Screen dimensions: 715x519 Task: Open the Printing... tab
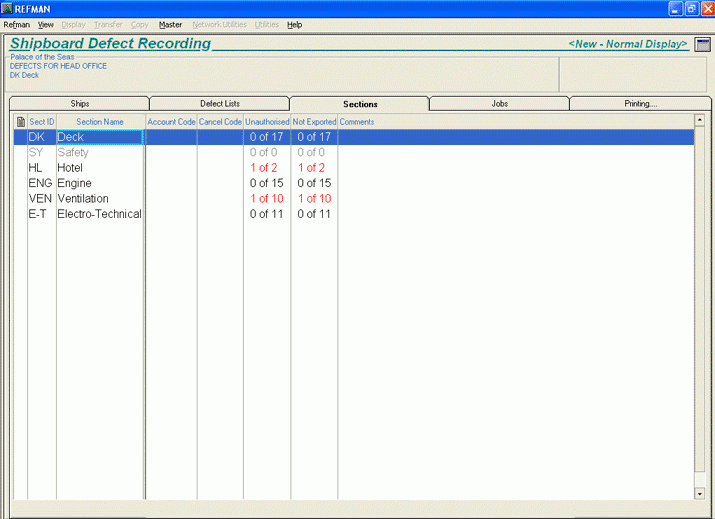click(x=639, y=104)
